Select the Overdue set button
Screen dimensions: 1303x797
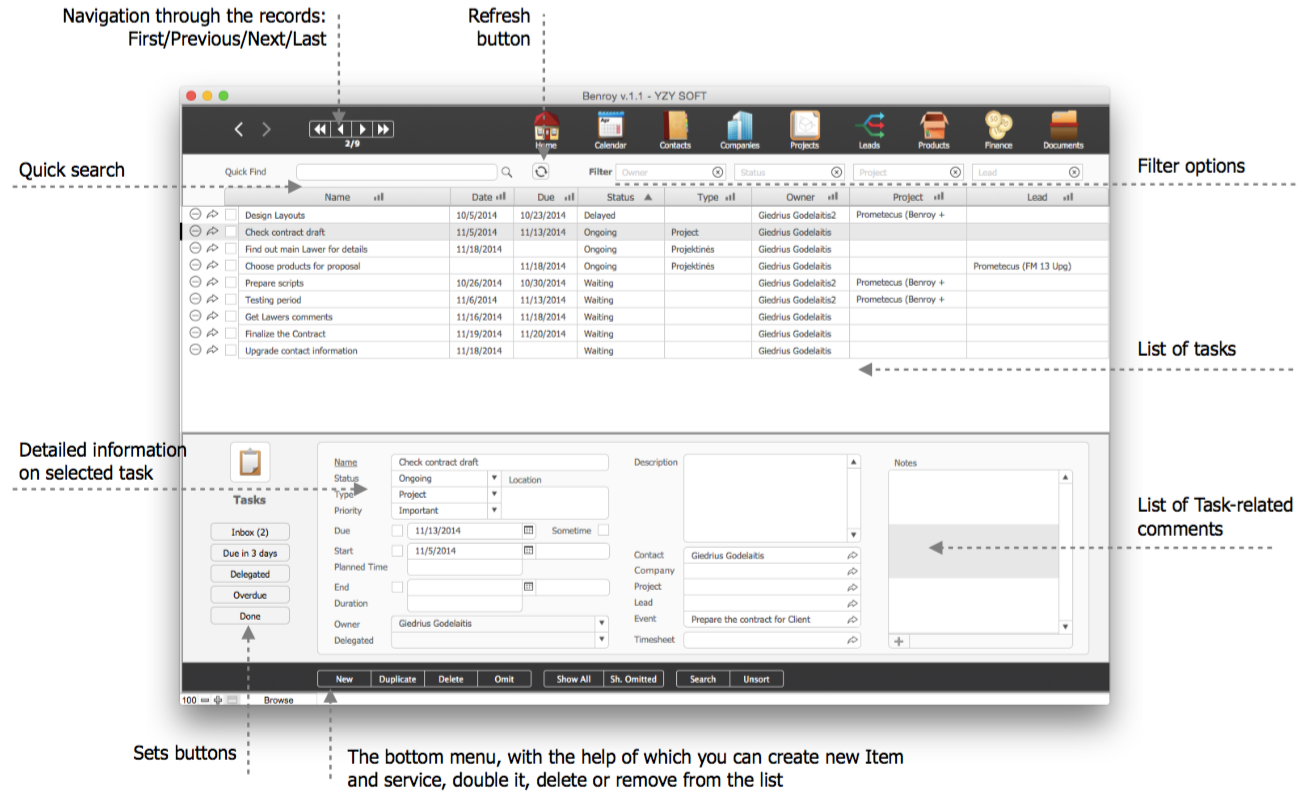[250, 595]
